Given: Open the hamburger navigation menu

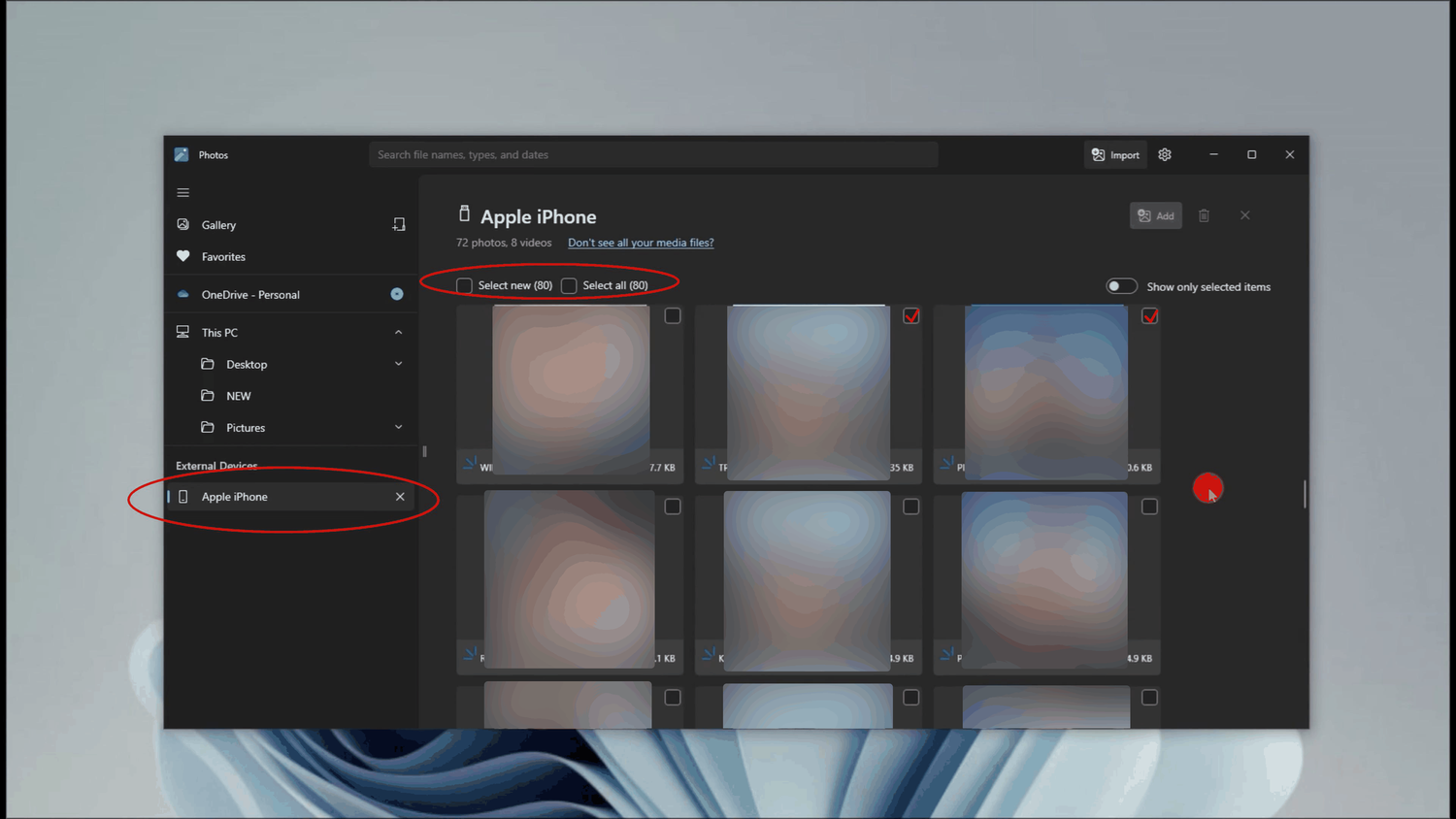Looking at the screenshot, I should click(x=182, y=193).
